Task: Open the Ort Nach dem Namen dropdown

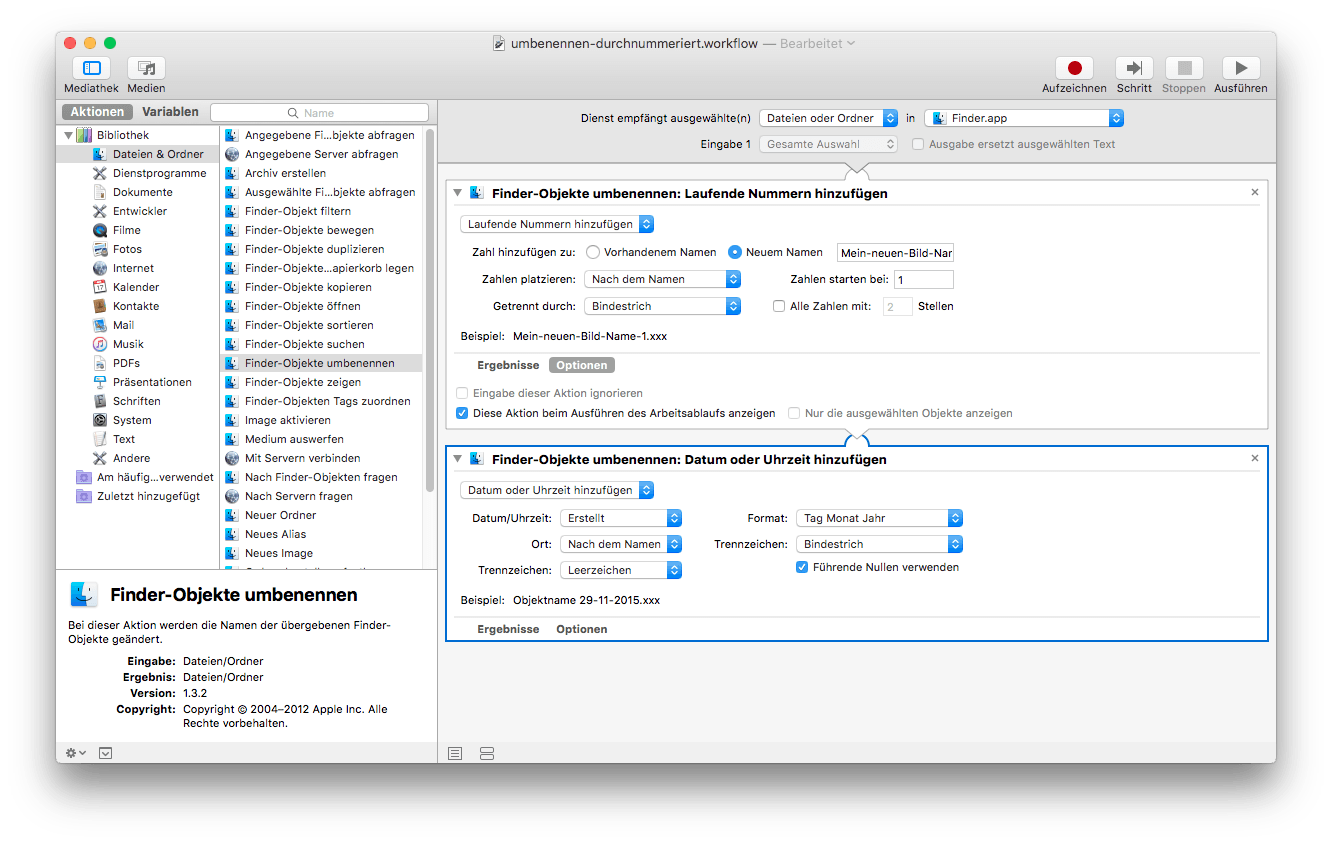Action: pos(621,544)
